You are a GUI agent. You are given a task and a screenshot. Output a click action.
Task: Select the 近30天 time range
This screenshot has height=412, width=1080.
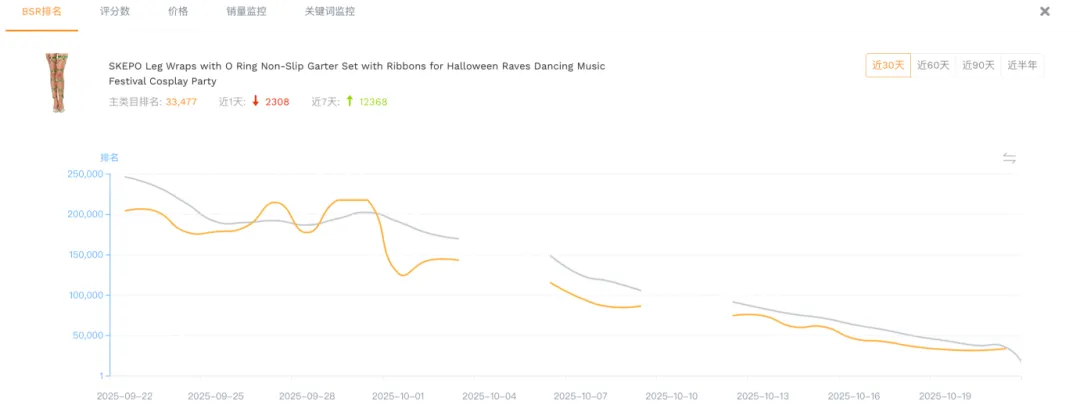coord(887,65)
